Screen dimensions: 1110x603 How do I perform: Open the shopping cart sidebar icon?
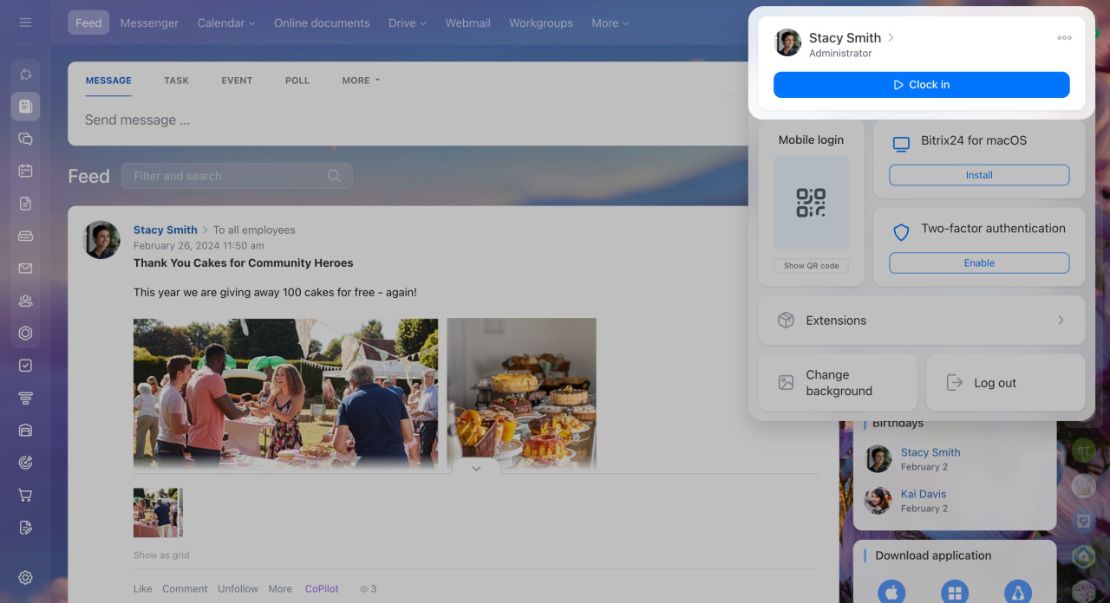click(x=25, y=495)
